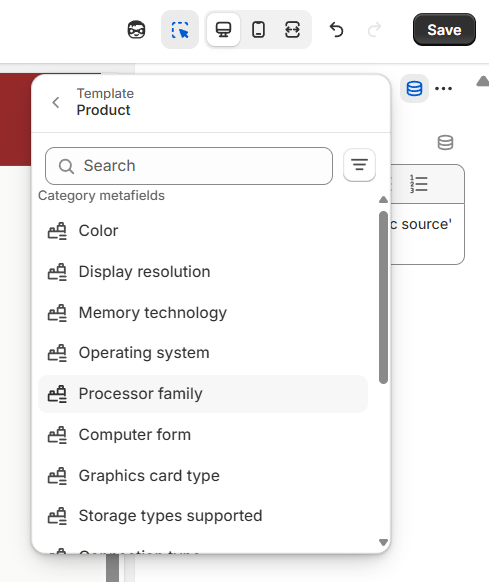Undo the last change
489x582 pixels.
336,30
